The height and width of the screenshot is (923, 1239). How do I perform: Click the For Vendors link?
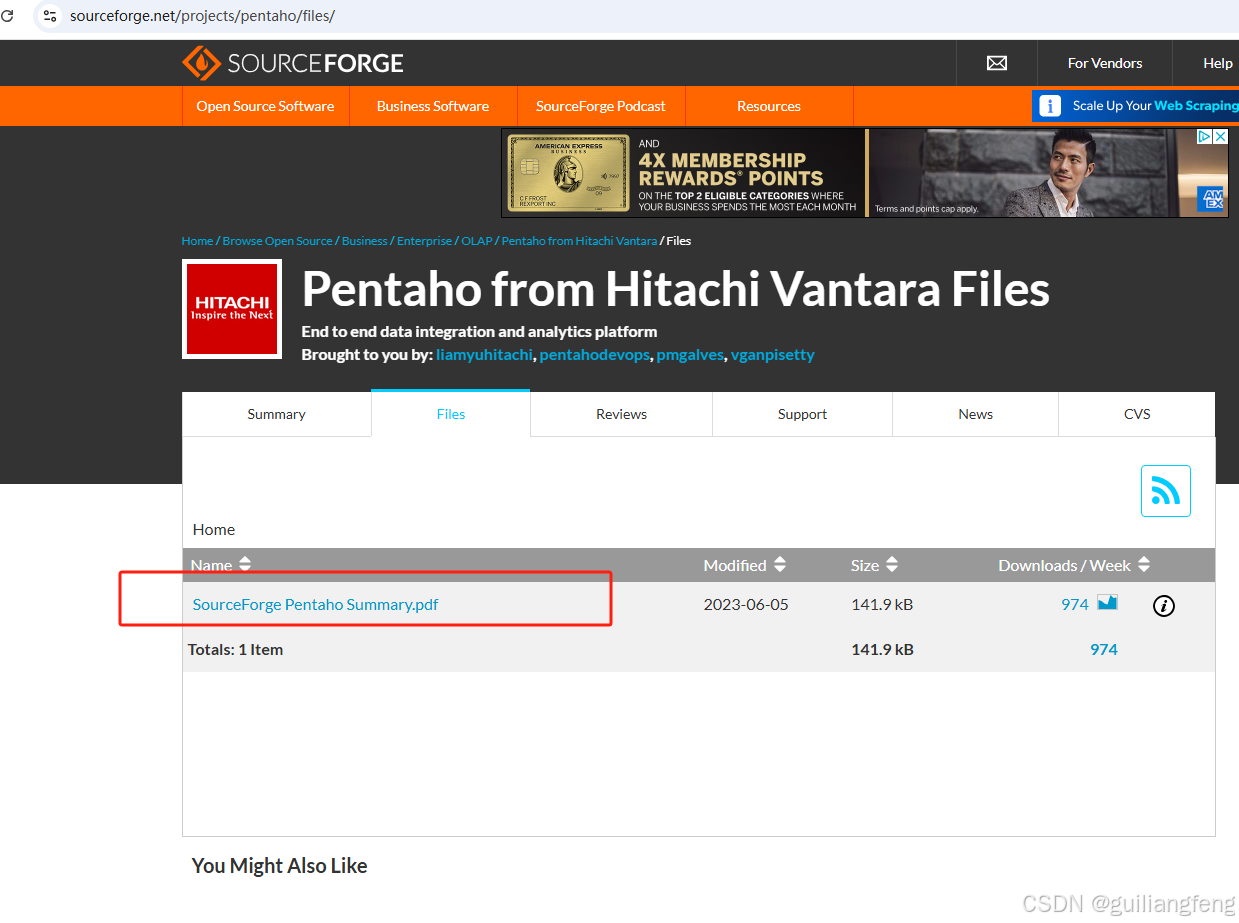pos(1105,63)
